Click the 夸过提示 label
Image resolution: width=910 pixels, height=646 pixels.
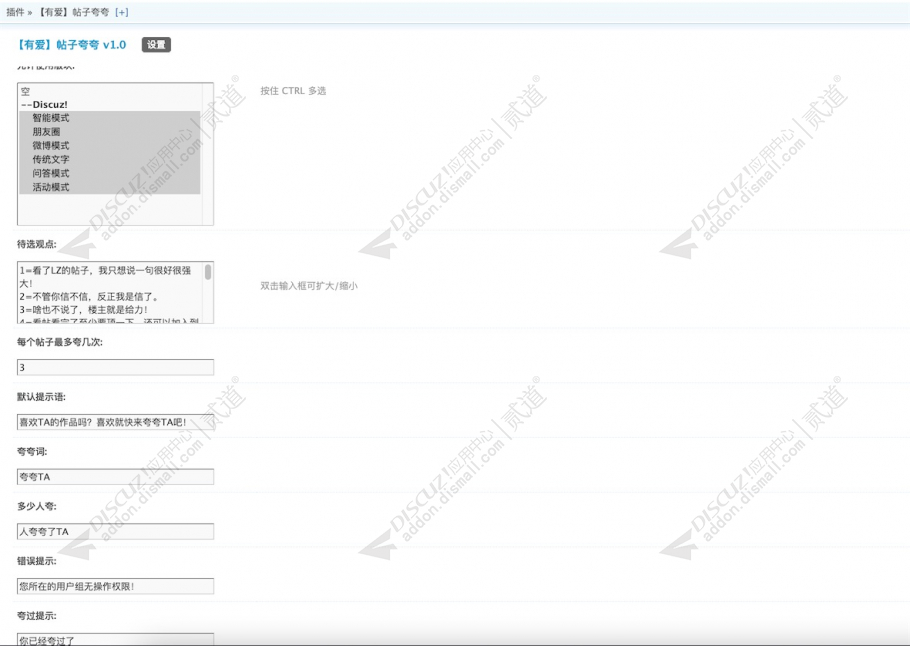(x=37, y=616)
